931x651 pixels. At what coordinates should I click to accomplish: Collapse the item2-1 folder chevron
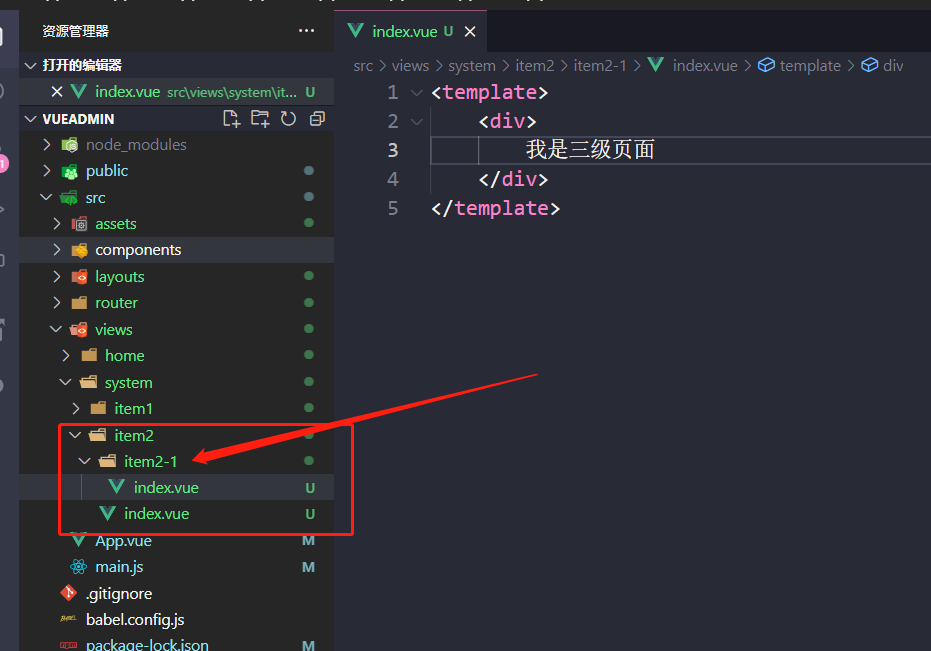click(84, 461)
